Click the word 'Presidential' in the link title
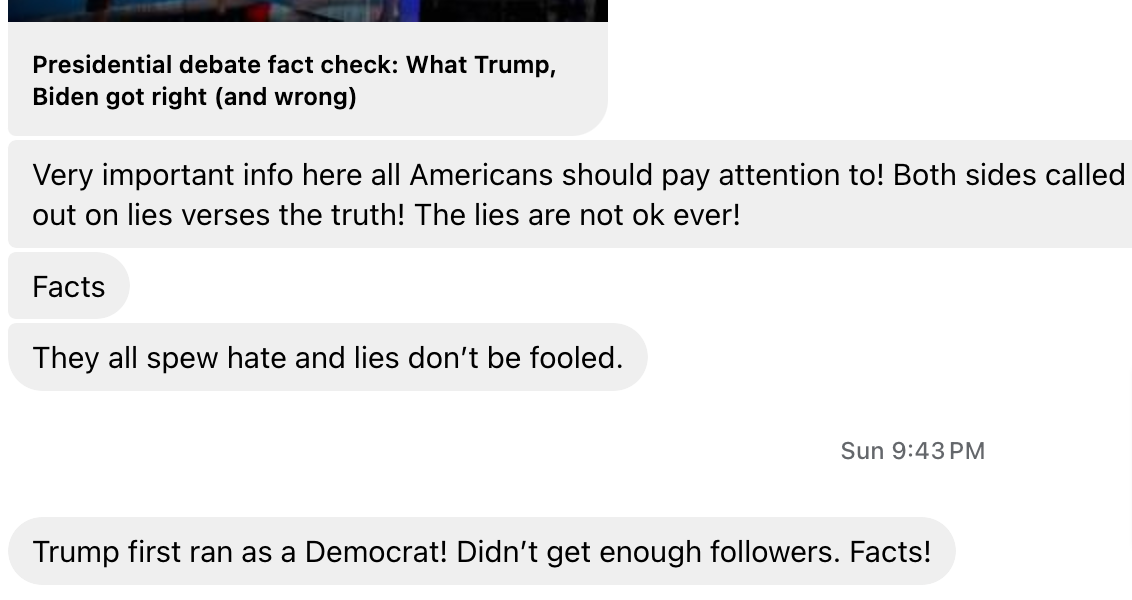This screenshot has height=600, width=1132. tap(102, 65)
